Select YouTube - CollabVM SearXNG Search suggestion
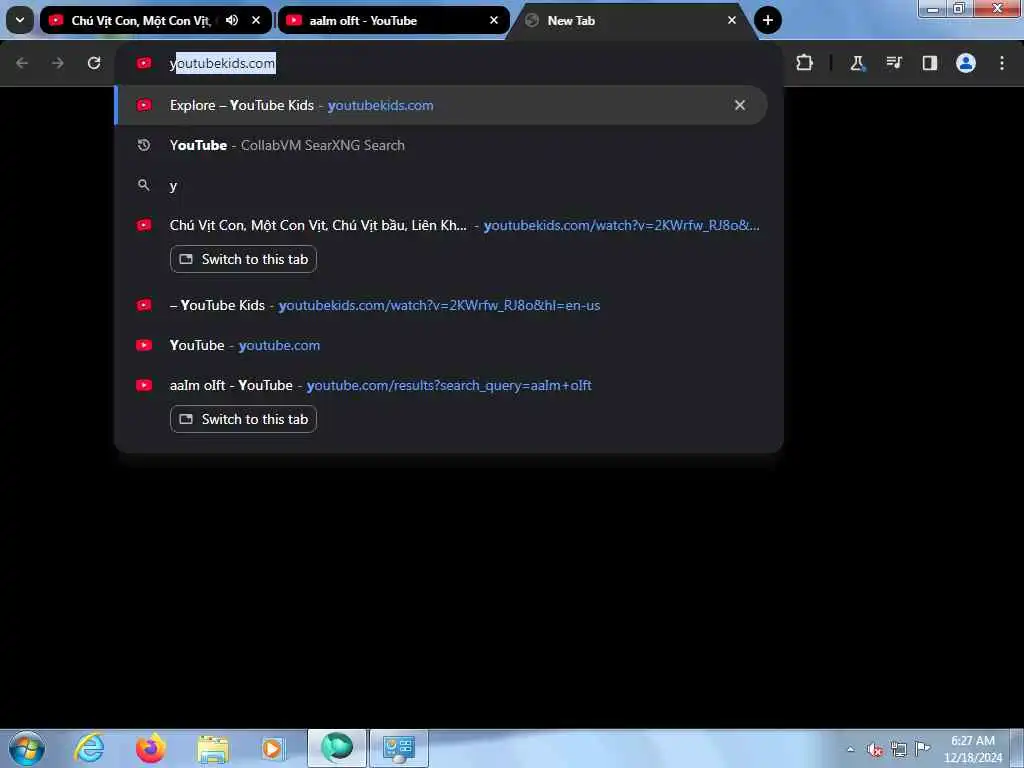The height and width of the screenshot is (768, 1024). click(x=441, y=145)
